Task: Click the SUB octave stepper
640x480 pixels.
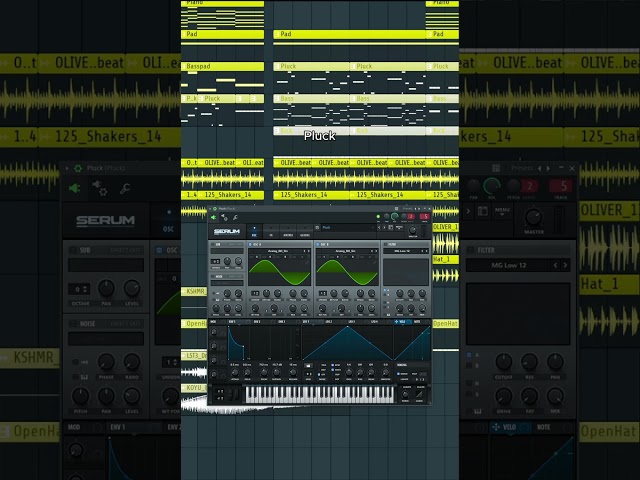Action: tap(215, 262)
